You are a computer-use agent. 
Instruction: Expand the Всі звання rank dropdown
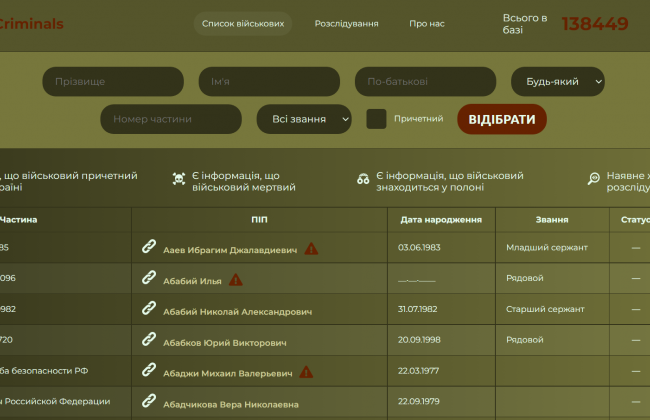[x=304, y=119]
